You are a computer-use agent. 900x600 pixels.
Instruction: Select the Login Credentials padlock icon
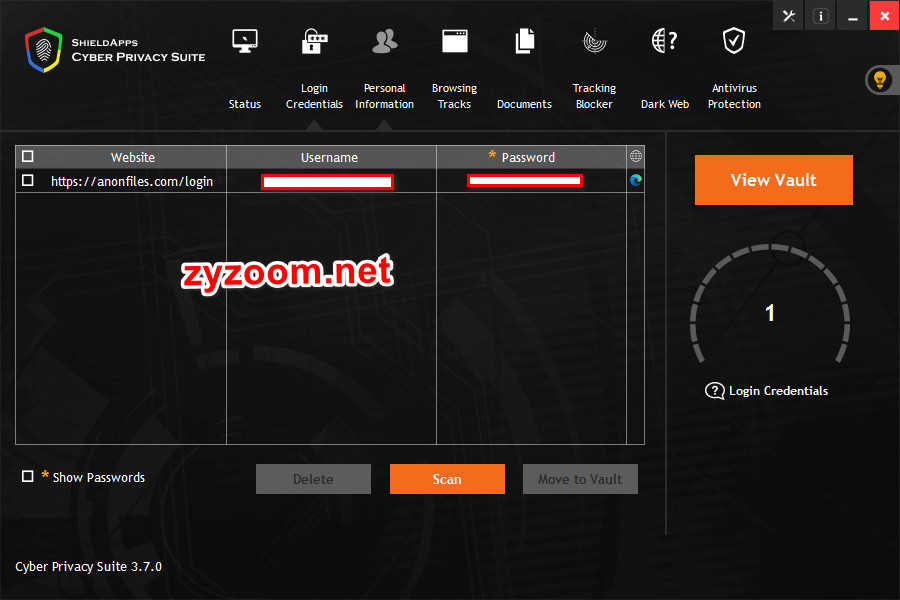point(315,41)
